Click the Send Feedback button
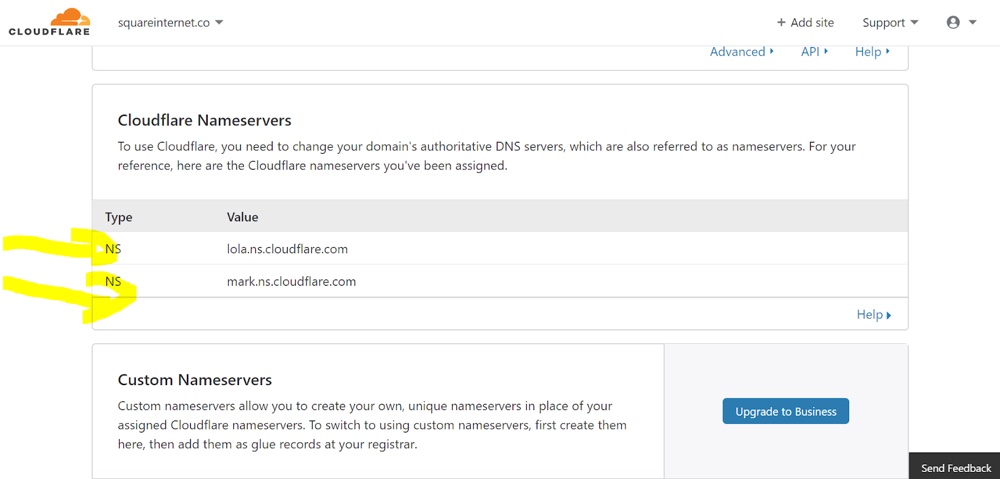This screenshot has height=479, width=1000. pos(955,468)
